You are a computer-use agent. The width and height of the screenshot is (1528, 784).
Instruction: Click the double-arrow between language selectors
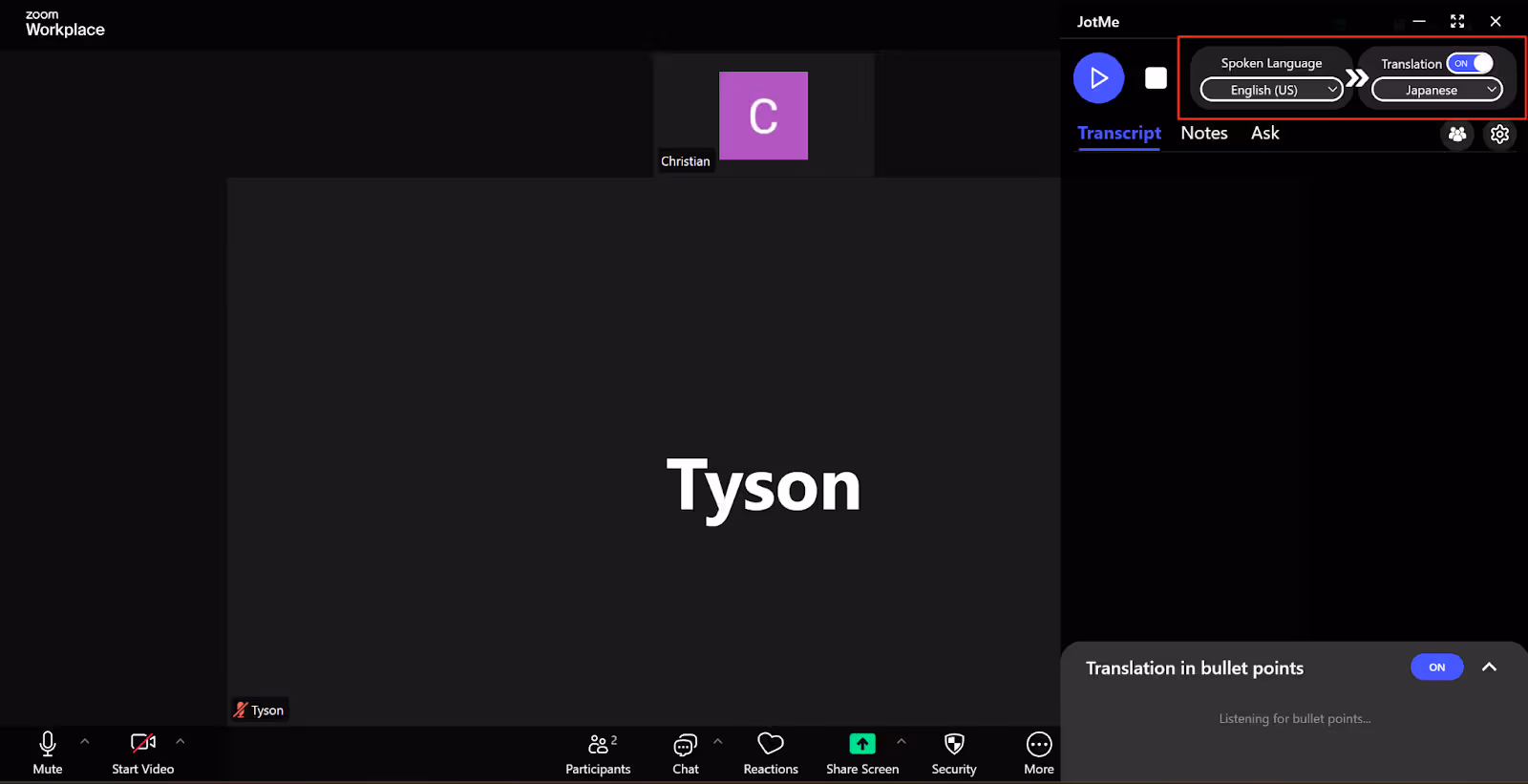[1356, 77]
